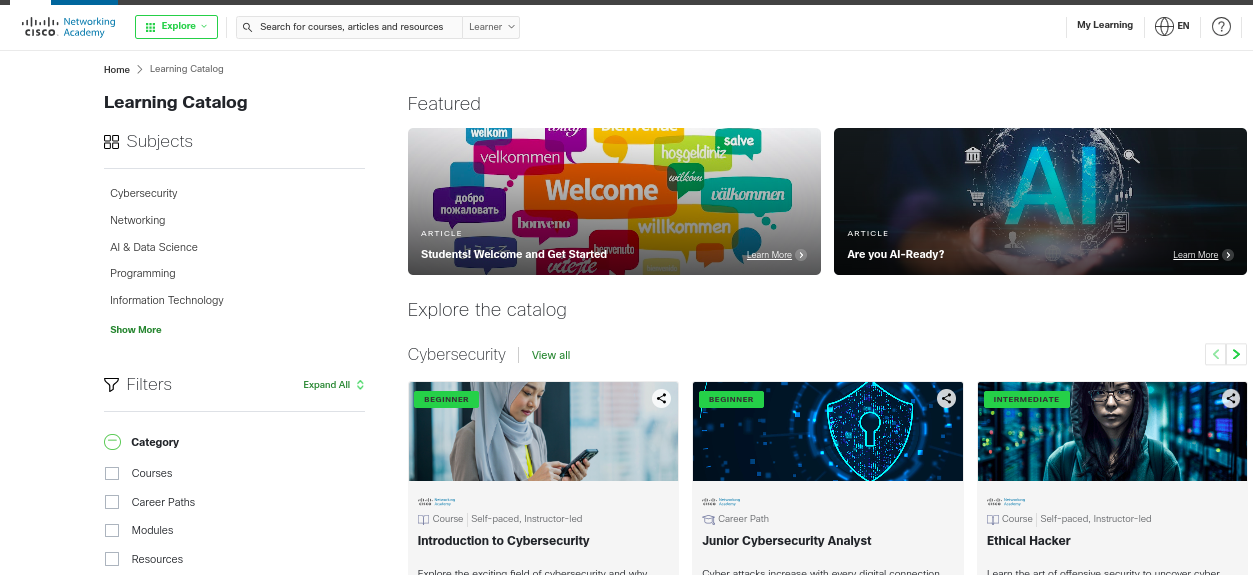Screen dimensions: 1253x575
Task: Check the Modules filter
Action: coord(112,530)
